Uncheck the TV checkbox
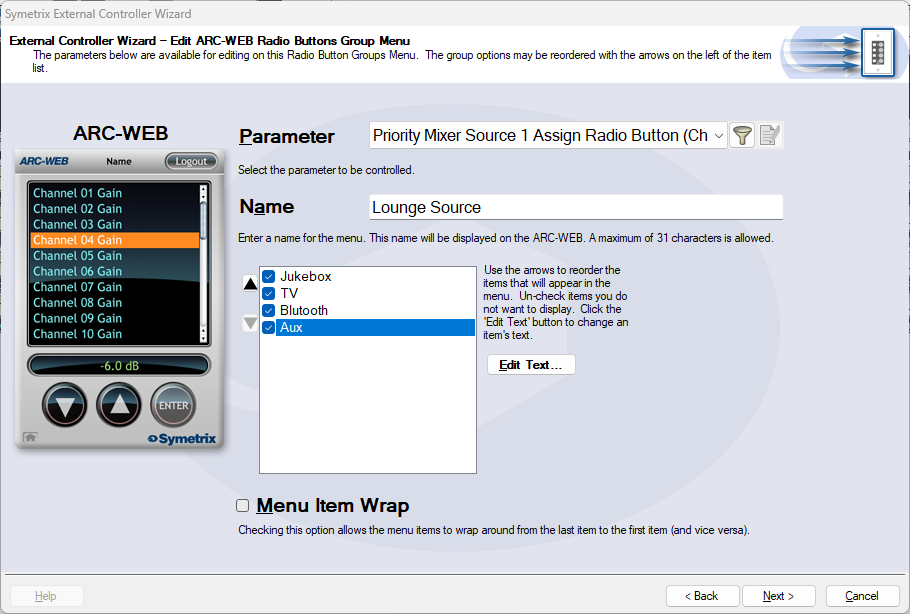This screenshot has height=614, width=910. [x=268, y=294]
